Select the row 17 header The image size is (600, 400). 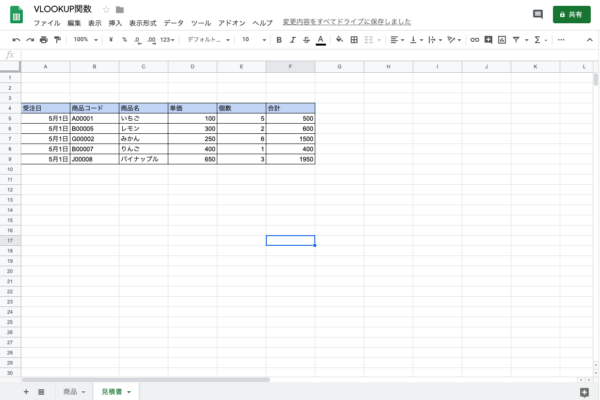[x=10, y=240]
